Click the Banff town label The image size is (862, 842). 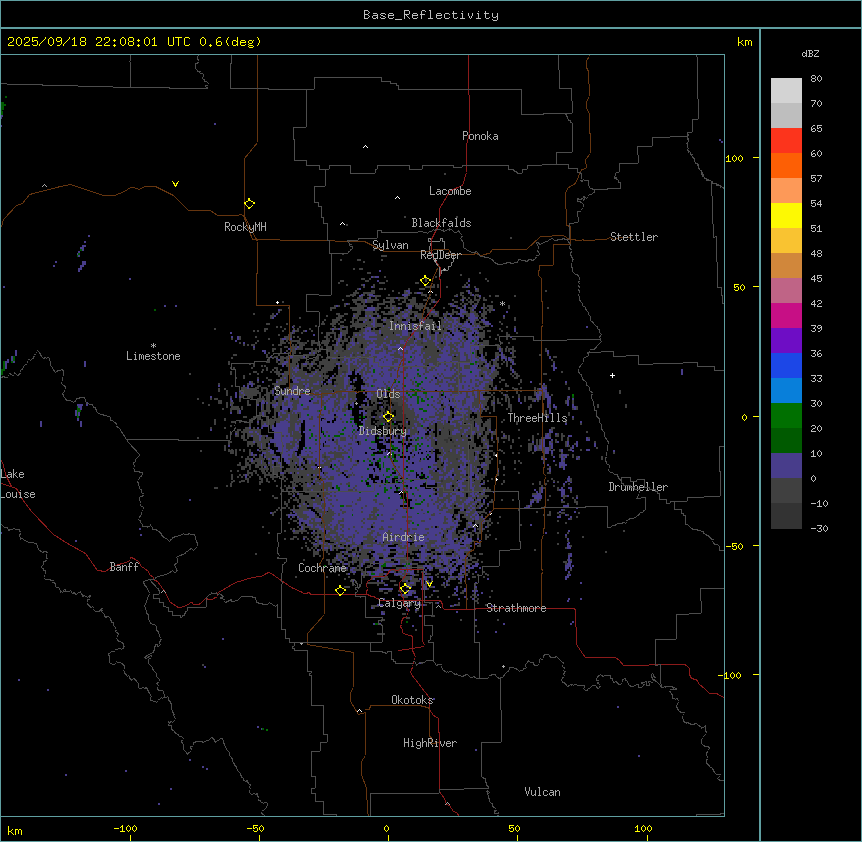(x=124, y=567)
